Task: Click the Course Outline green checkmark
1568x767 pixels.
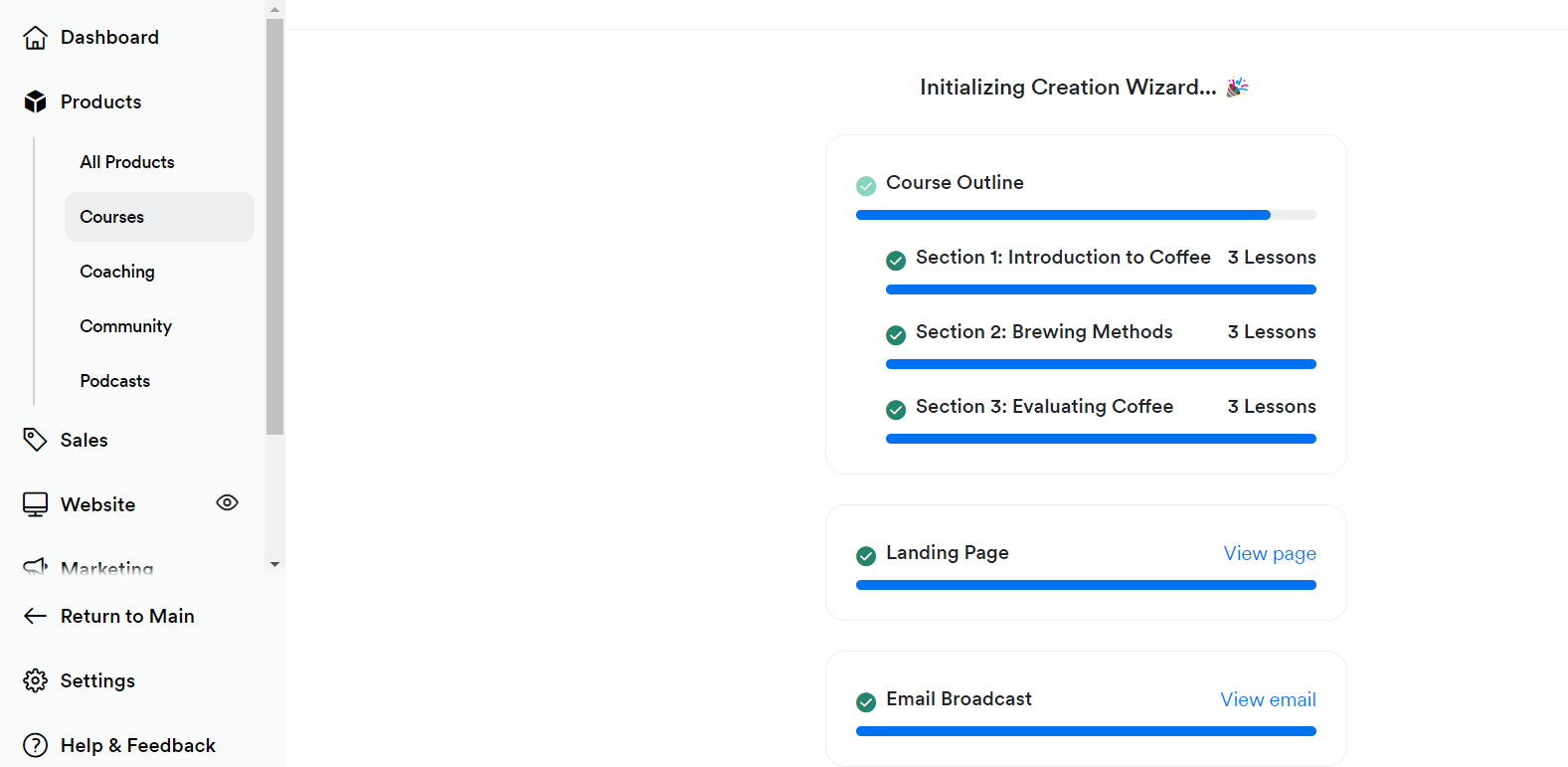Action: pyautogui.click(x=866, y=186)
